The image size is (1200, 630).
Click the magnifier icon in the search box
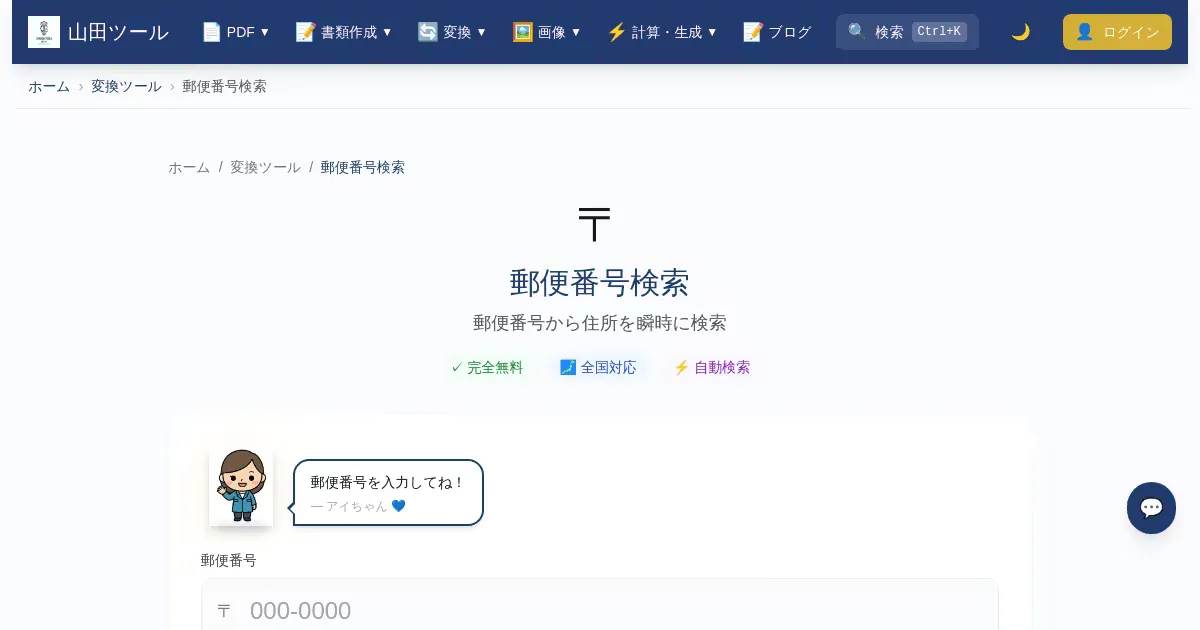pyautogui.click(x=857, y=32)
